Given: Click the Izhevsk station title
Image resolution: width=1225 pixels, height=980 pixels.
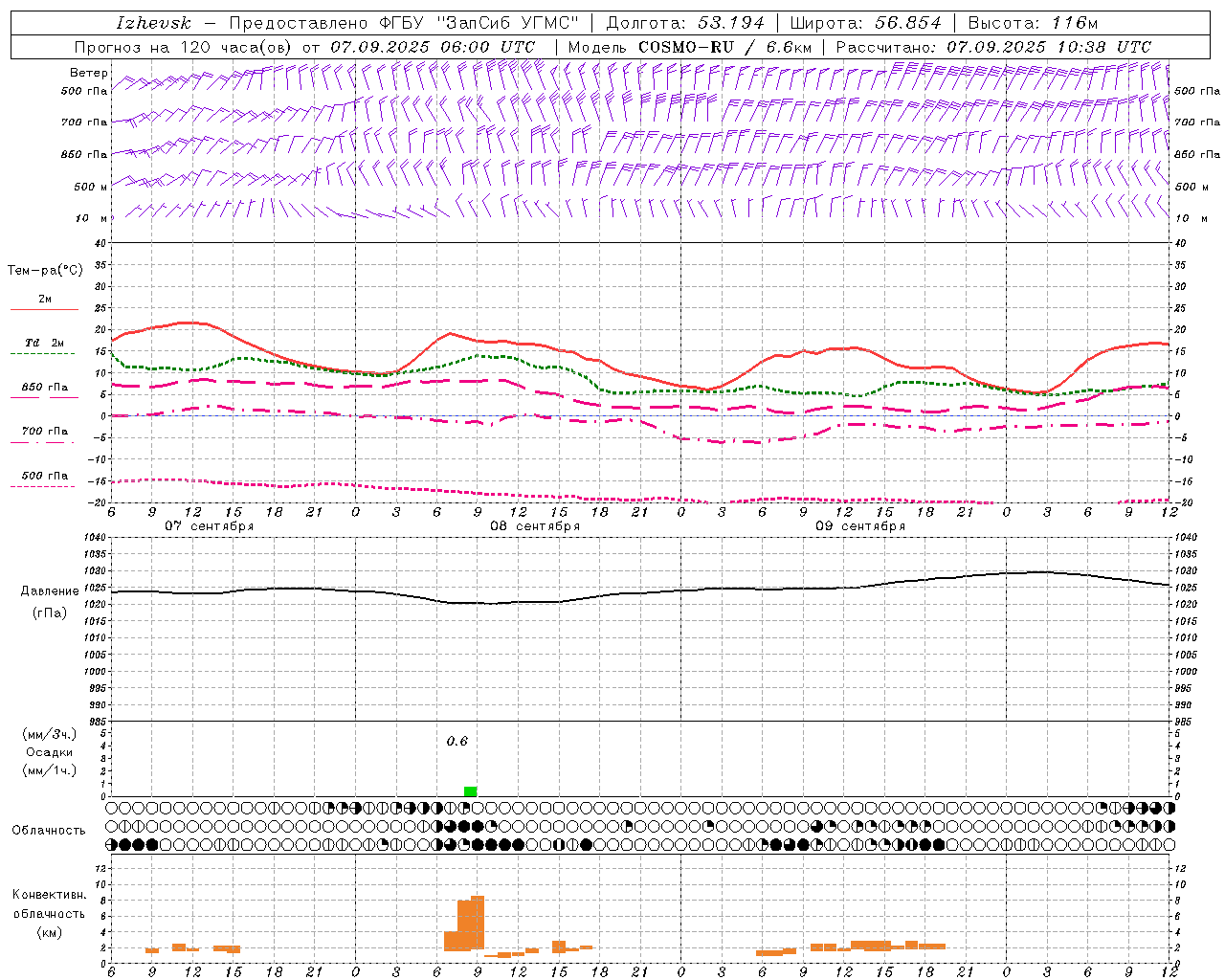Looking at the screenshot, I should click(x=153, y=23).
